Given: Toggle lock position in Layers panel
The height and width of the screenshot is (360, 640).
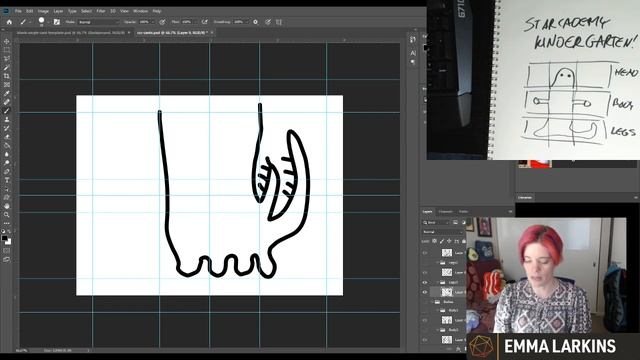Looking at the screenshot, I should [x=449, y=241].
